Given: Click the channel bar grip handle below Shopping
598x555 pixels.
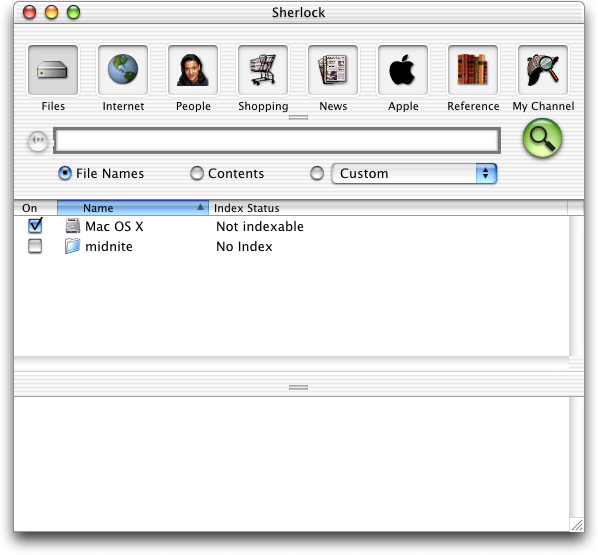Looking at the screenshot, I should [298, 117].
